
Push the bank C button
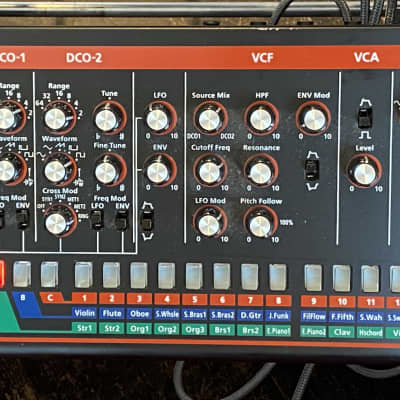pos(49,274)
